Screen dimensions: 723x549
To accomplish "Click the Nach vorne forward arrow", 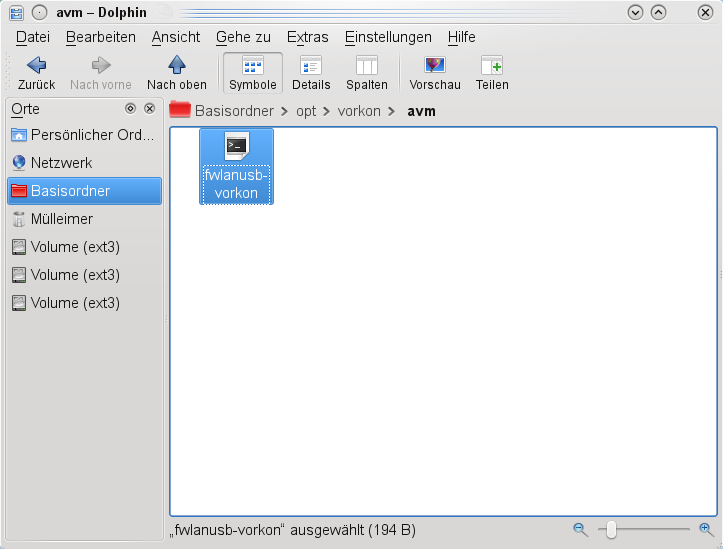I will (101, 73).
